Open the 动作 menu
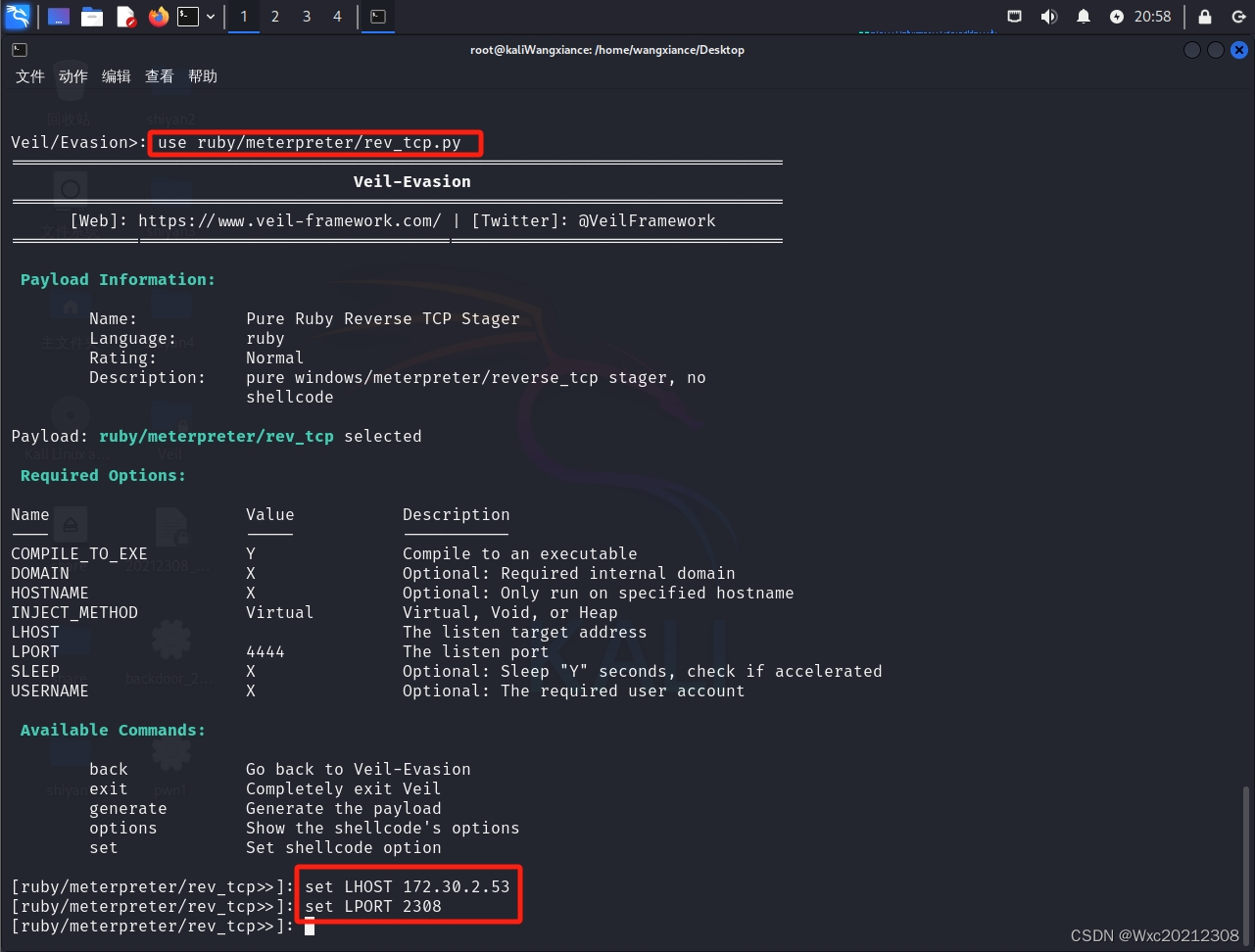Screen dimensions: 1255x952 click(x=73, y=76)
